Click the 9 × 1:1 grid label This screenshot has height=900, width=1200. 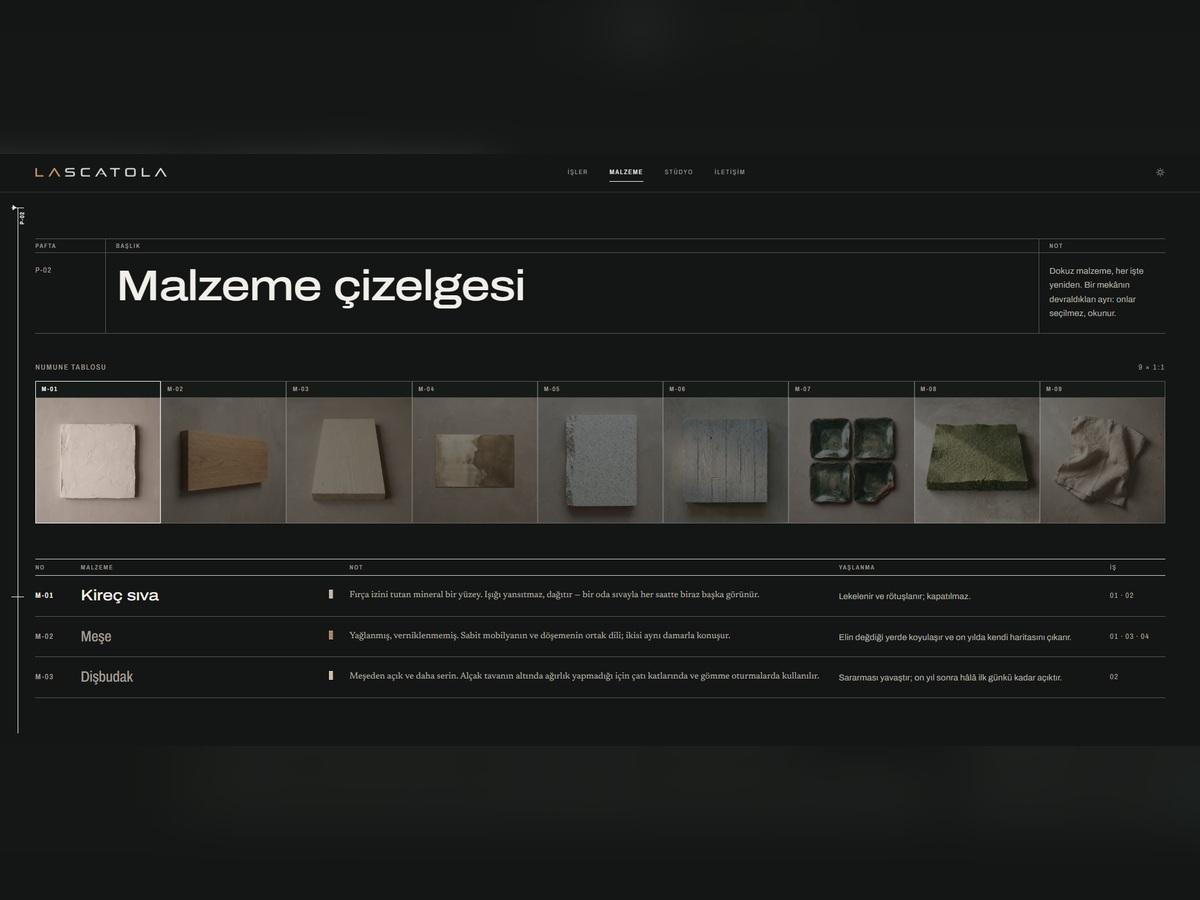pyautogui.click(x=1151, y=367)
